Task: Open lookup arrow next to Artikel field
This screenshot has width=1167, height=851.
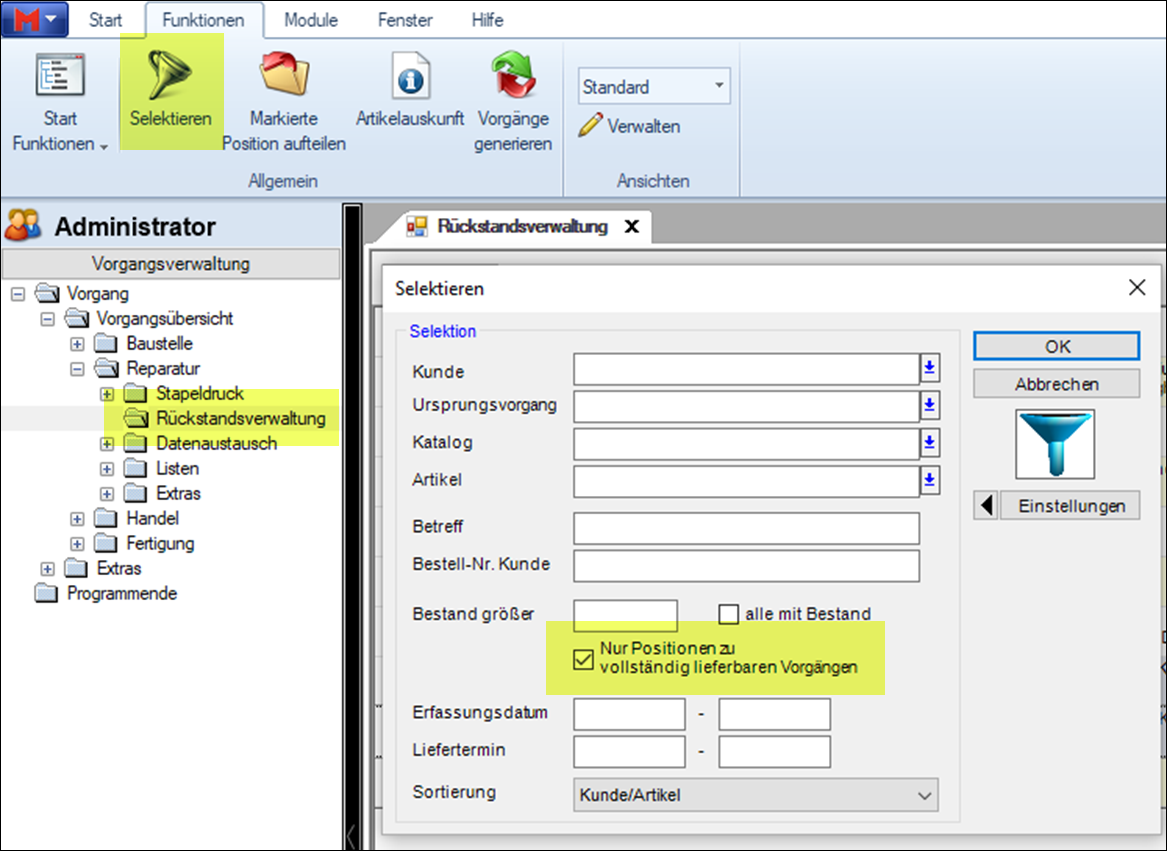Action: point(930,481)
